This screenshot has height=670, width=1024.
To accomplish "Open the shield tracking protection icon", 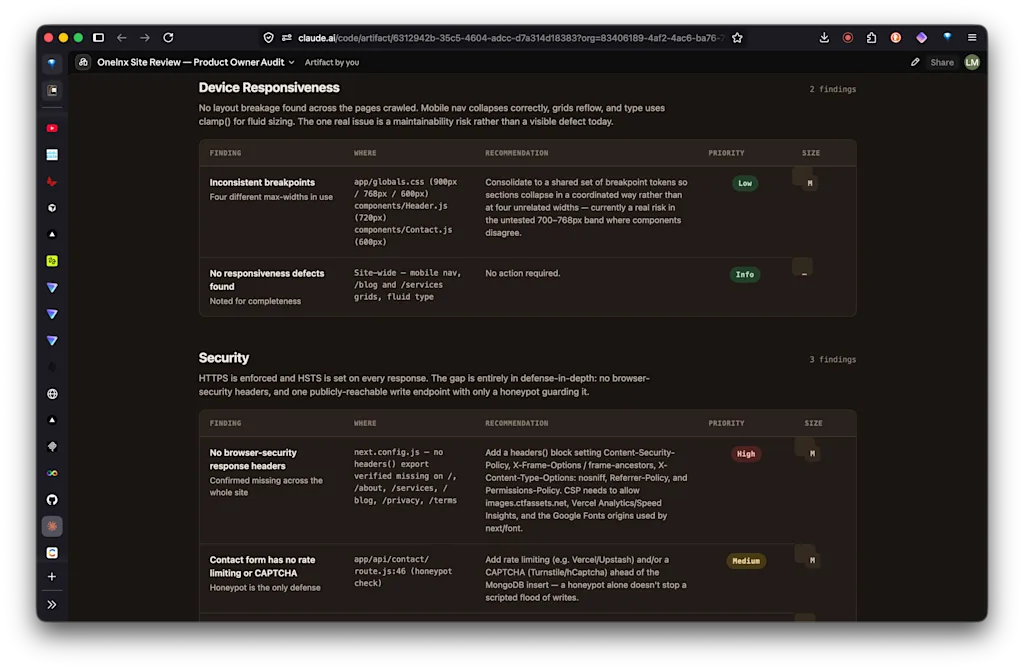I will tap(268, 38).
